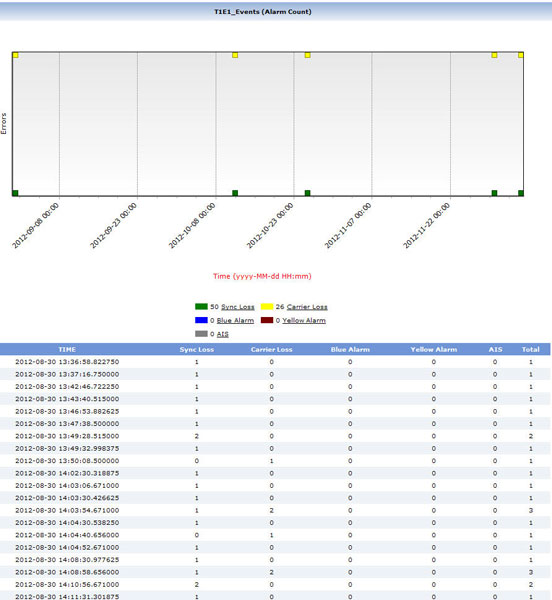Select green Sync Loss marker just after 2012-10-08

235,193
